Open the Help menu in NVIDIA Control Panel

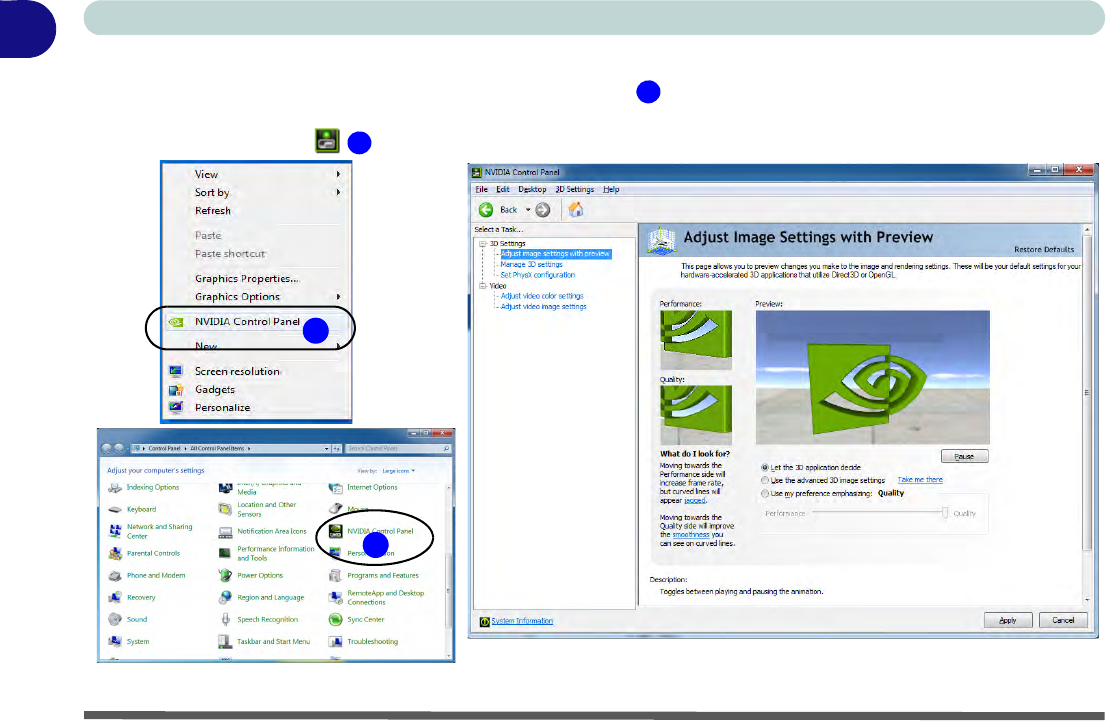coord(611,189)
